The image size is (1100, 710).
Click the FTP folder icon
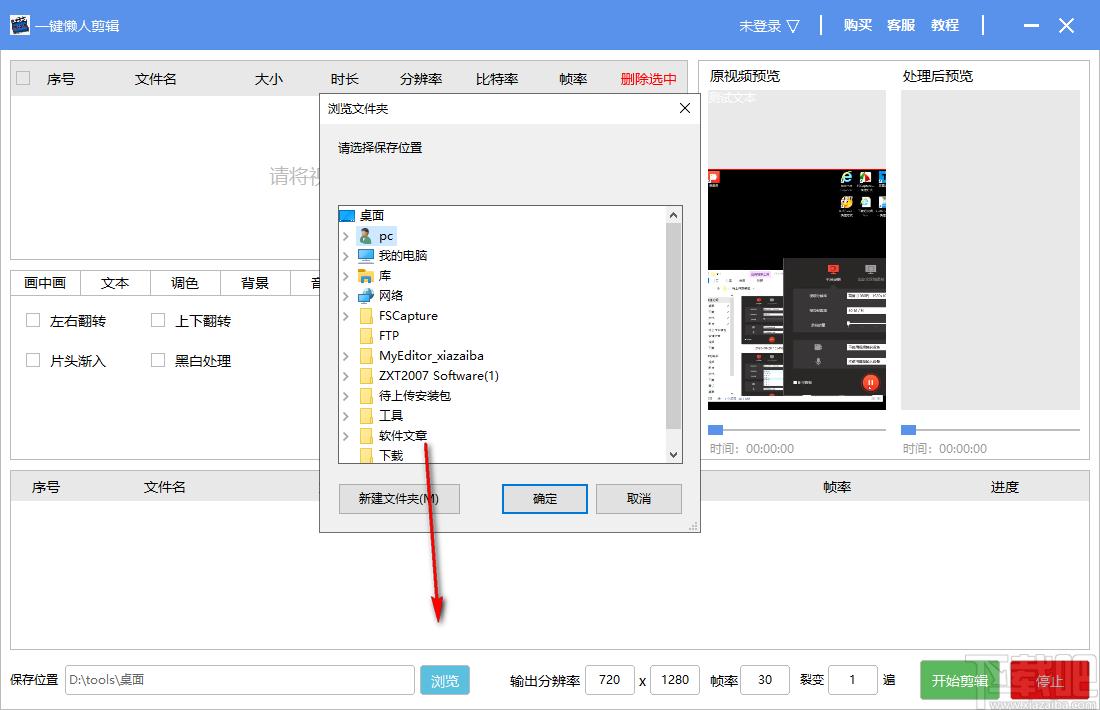(x=365, y=335)
